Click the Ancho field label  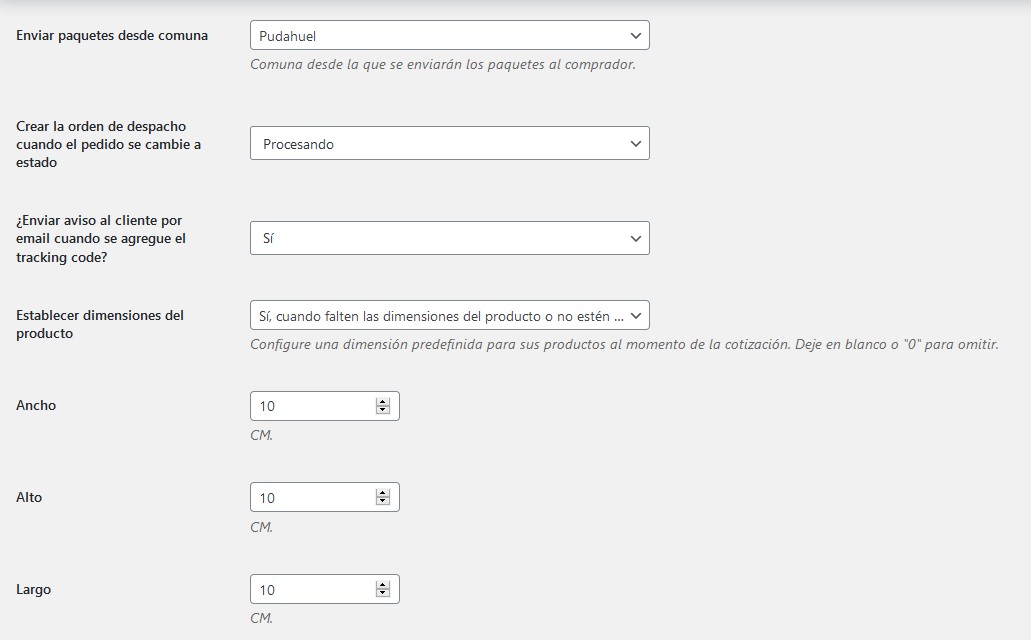(x=36, y=406)
